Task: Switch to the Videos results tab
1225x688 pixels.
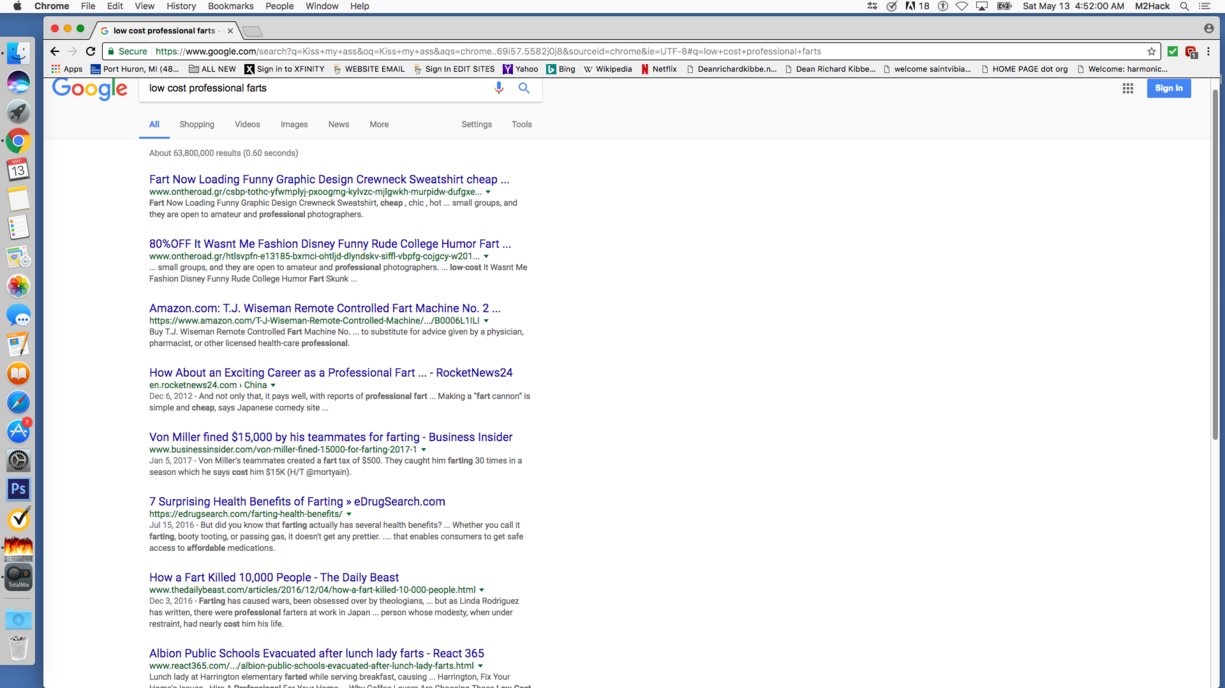Action: tap(247, 125)
